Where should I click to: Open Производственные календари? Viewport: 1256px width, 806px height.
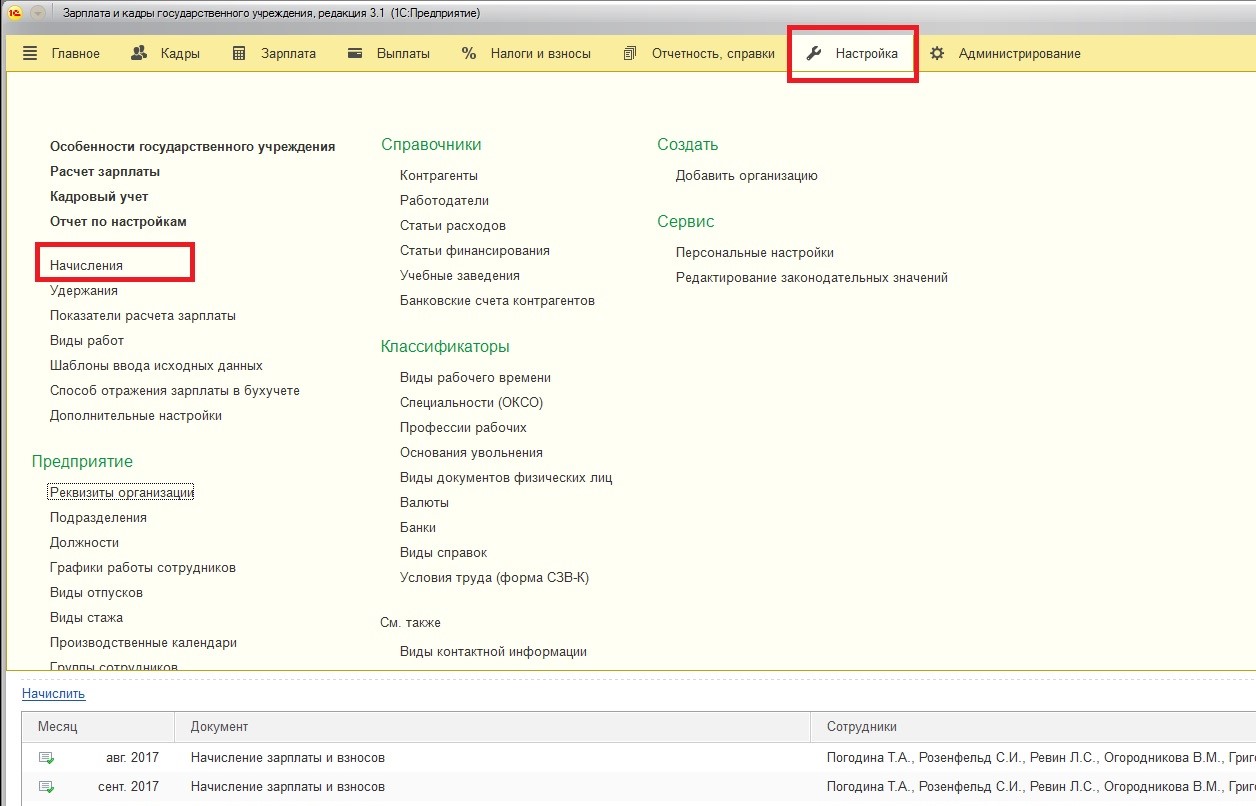tap(143, 642)
